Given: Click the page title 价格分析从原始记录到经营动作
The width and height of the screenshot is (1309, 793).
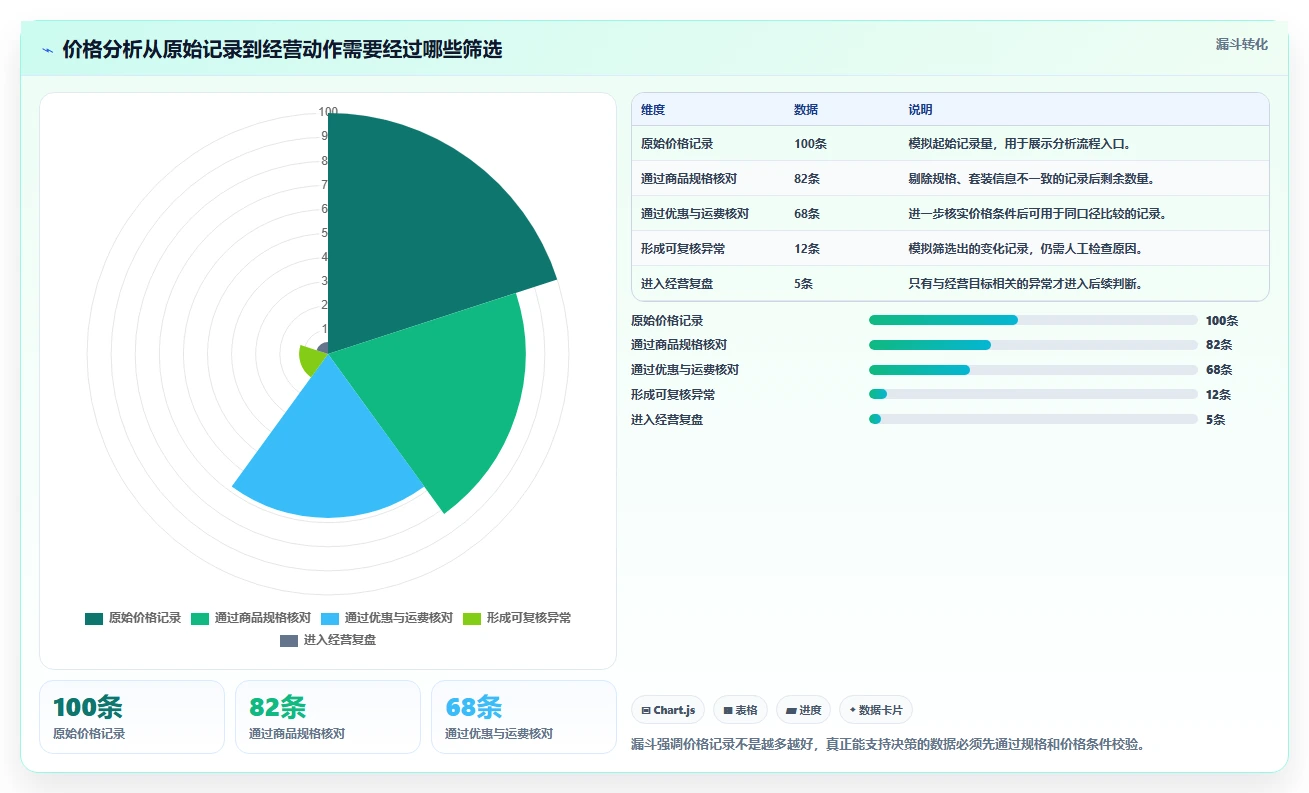Looking at the screenshot, I should pos(282,50).
